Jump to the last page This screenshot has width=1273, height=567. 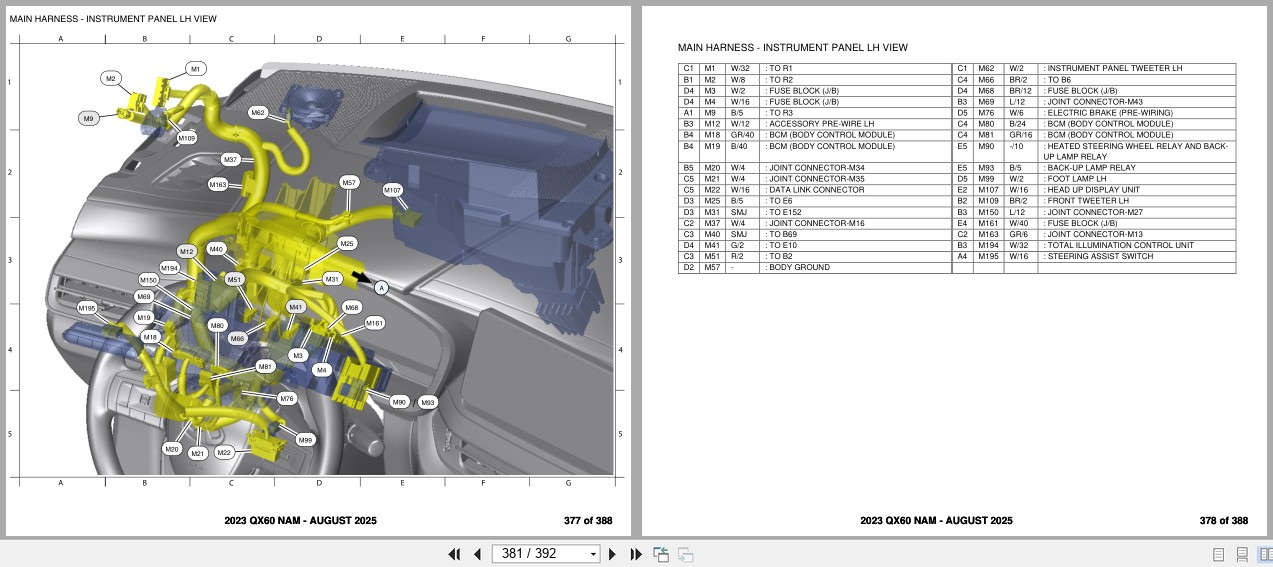[x=635, y=554]
